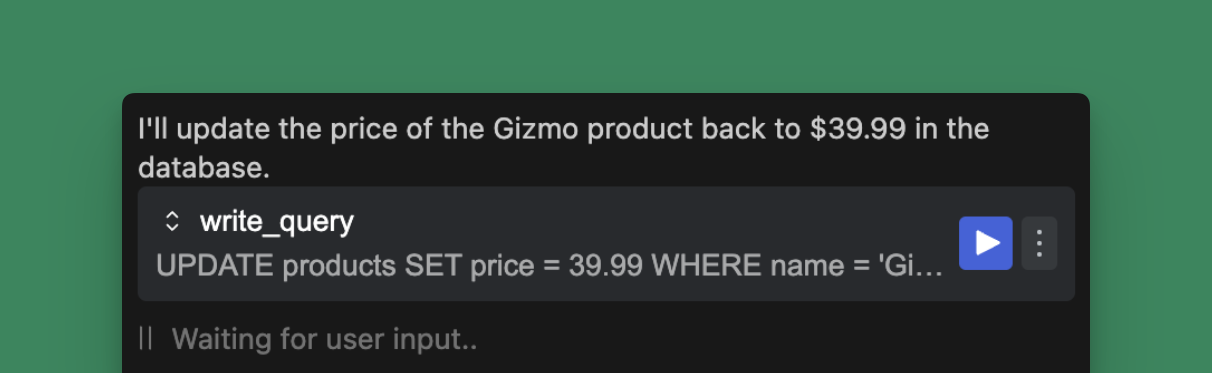Click the word database in the message
Screen dimensions: 1212x373
(x=203, y=168)
